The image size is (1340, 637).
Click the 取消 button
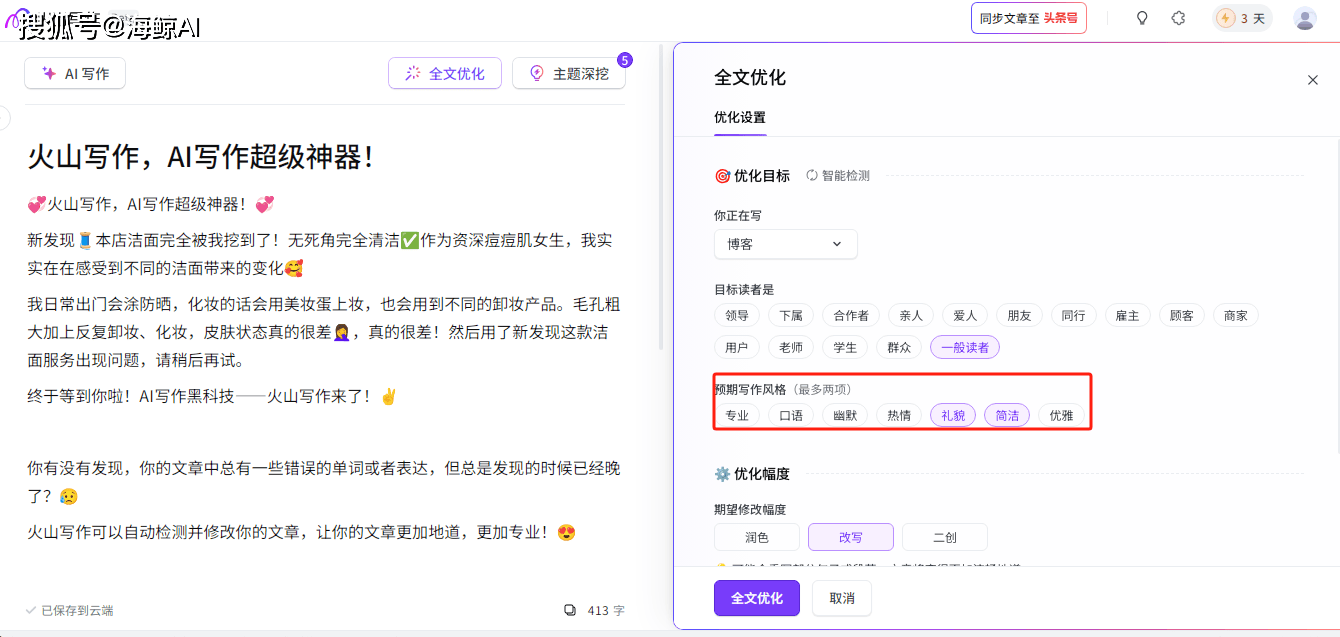pyautogui.click(x=842, y=598)
